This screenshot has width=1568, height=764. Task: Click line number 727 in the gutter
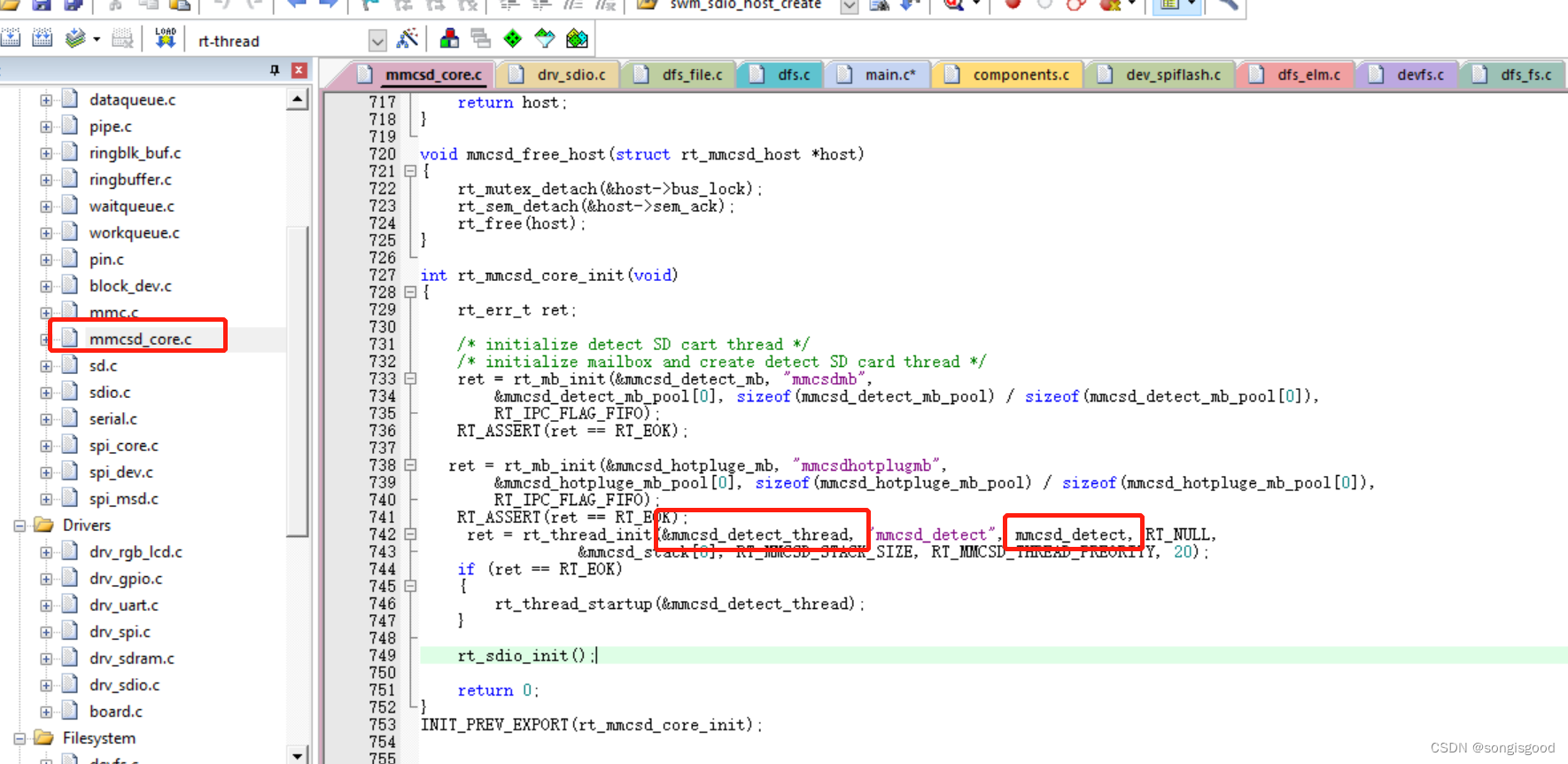(x=383, y=275)
